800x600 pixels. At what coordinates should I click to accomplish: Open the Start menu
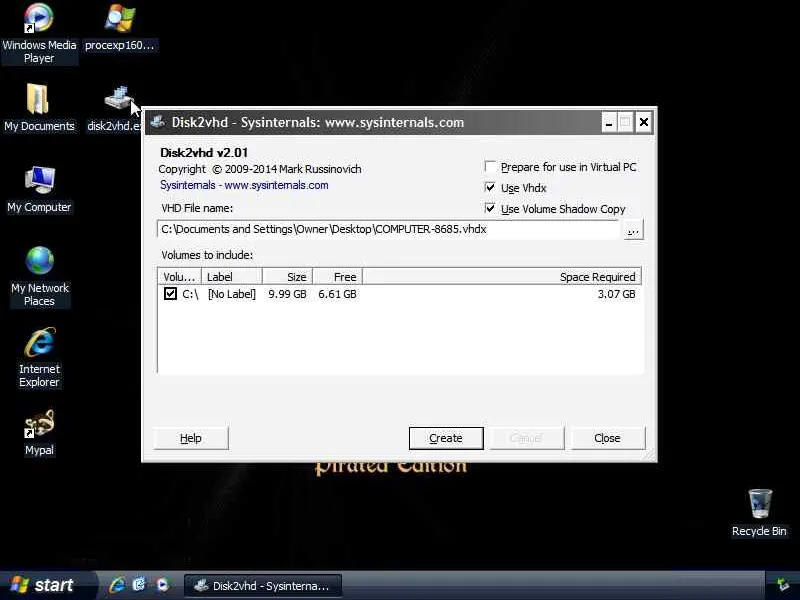click(x=47, y=585)
